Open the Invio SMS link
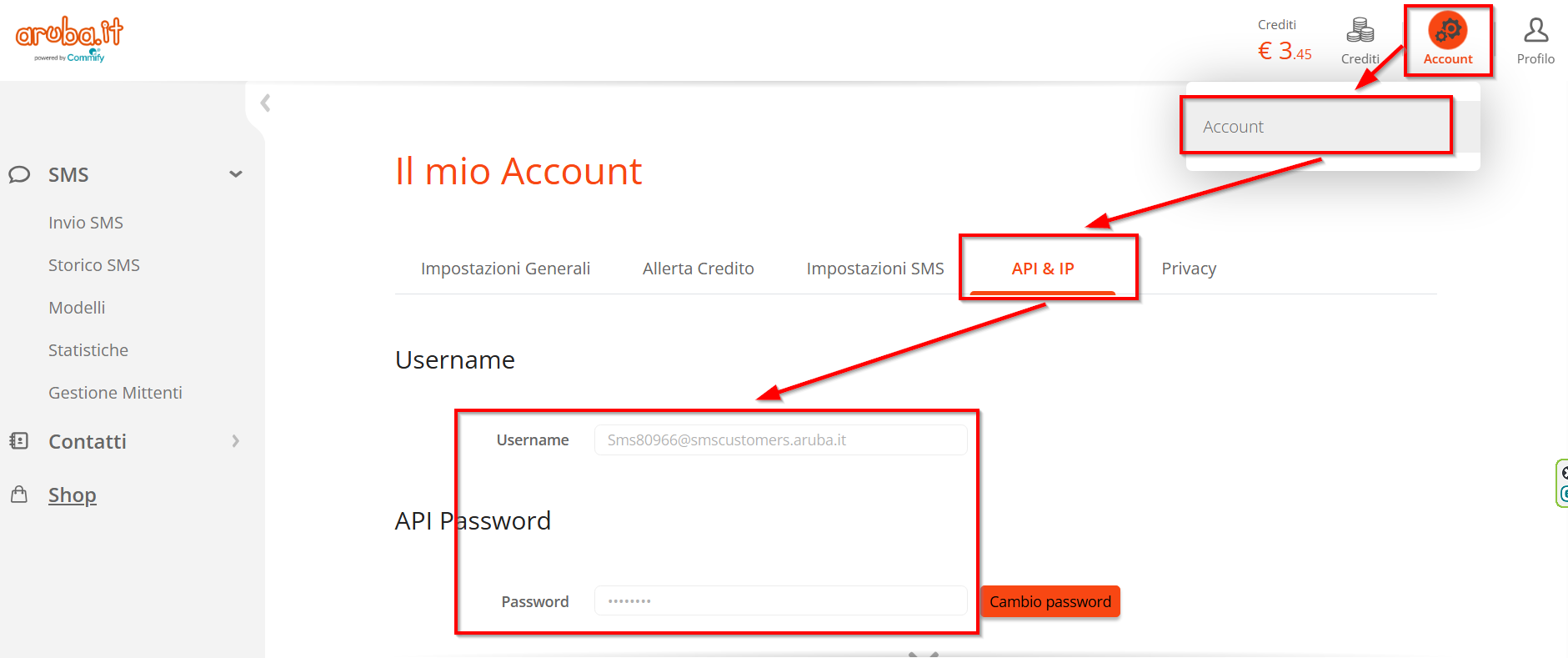This screenshot has height=658, width=1568. click(86, 223)
